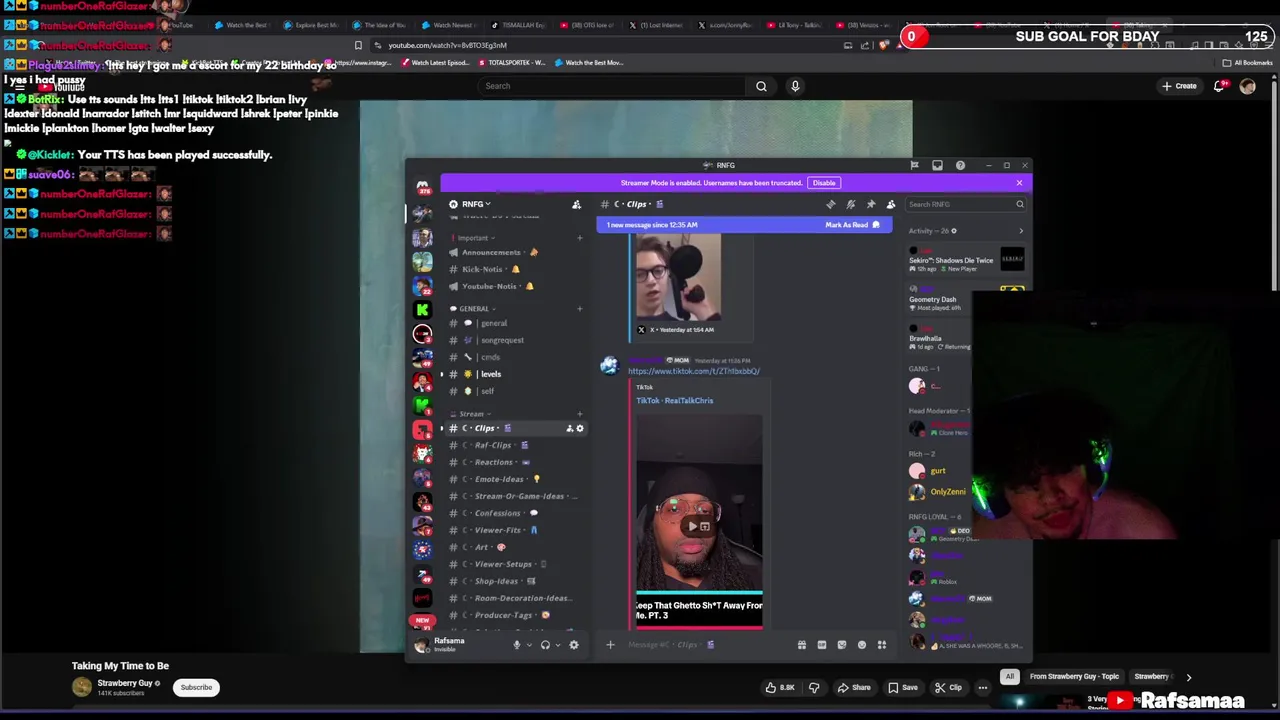Open YouTube notifications bell
The height and width of the screenshot is (720, 1280).
1219,86
